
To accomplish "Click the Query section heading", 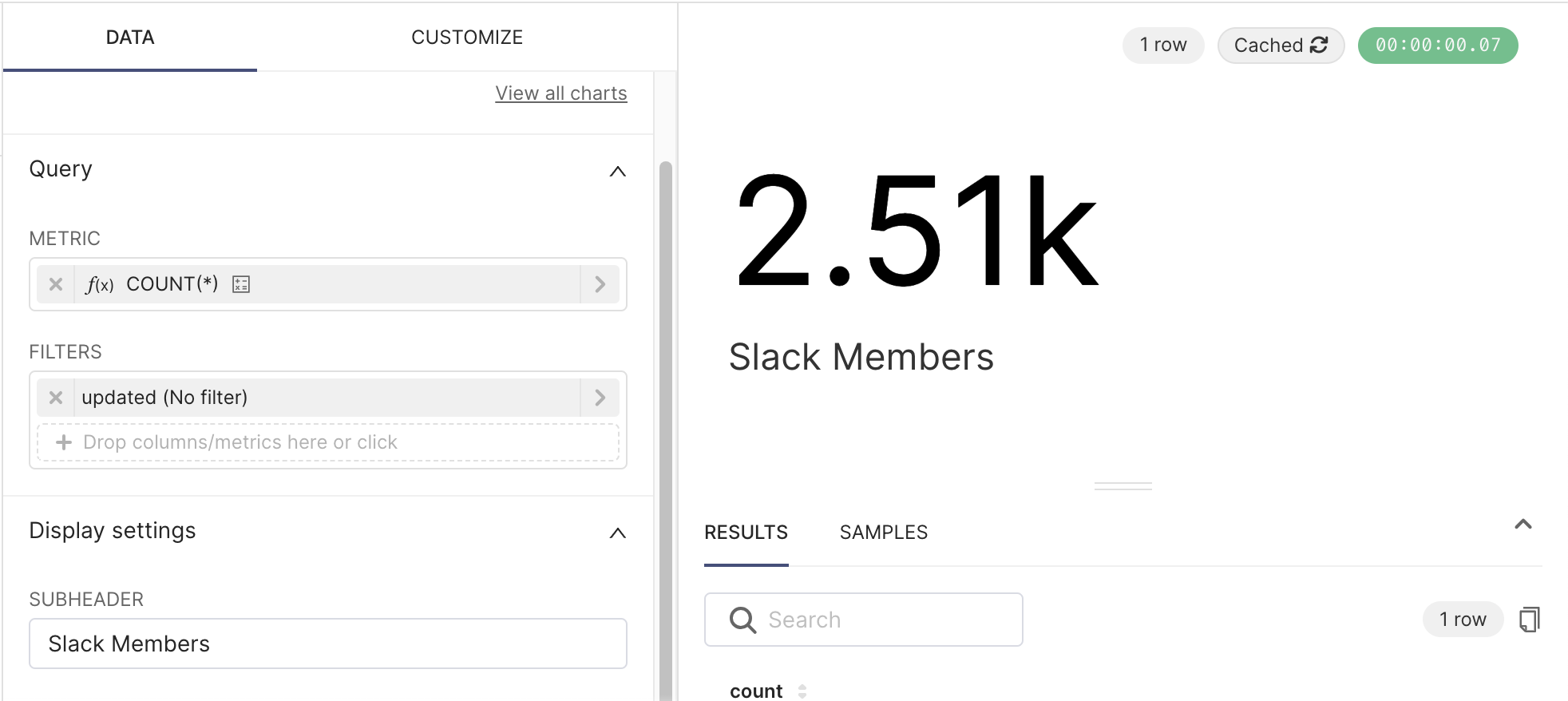I will click(x=61, y=169).
